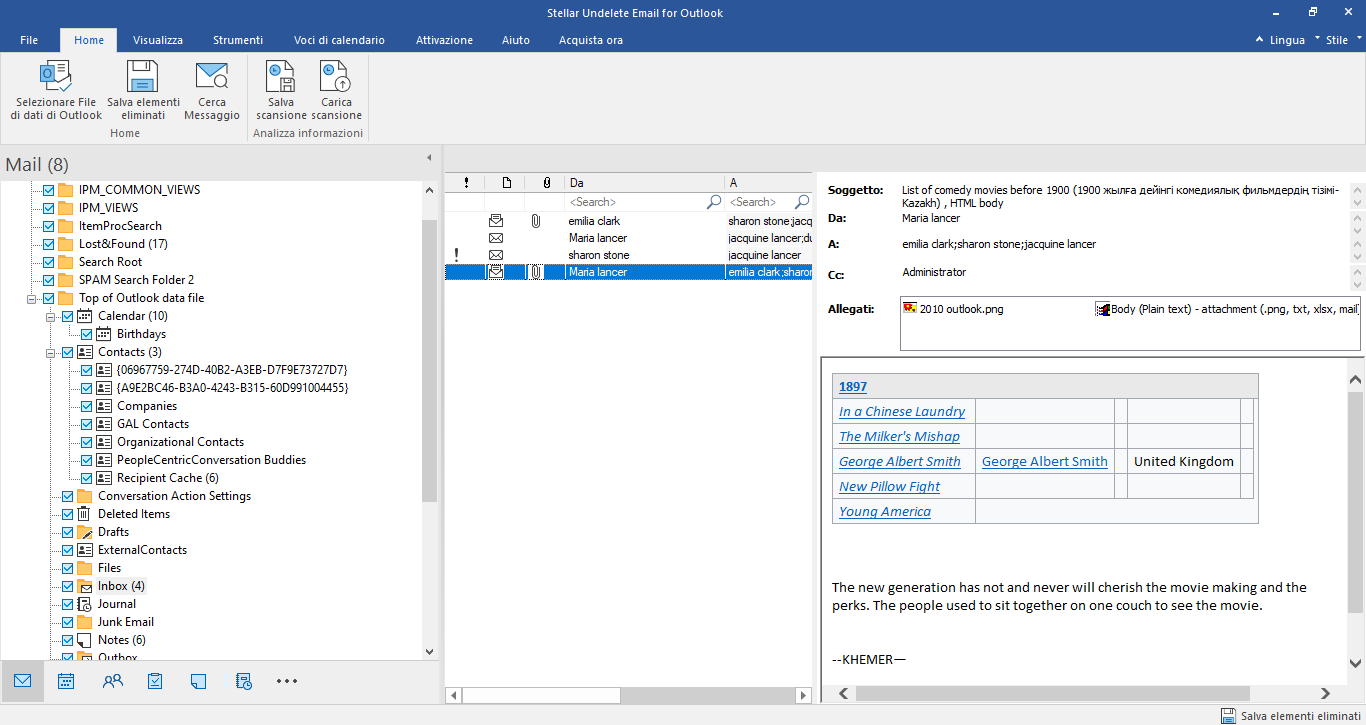This screenshot has width=1366, height=725.
Task: Show more navigation options (three dots)
Action: (287, 681)
